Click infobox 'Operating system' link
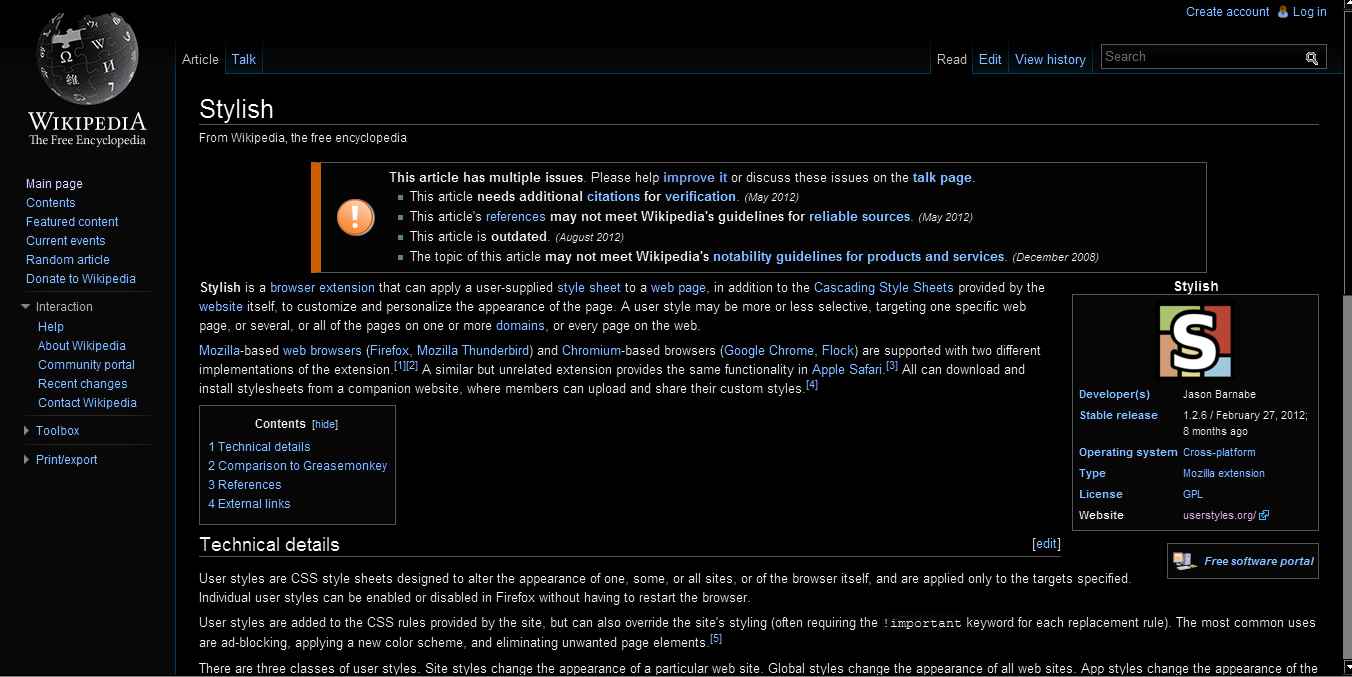 pos(1128,453)
